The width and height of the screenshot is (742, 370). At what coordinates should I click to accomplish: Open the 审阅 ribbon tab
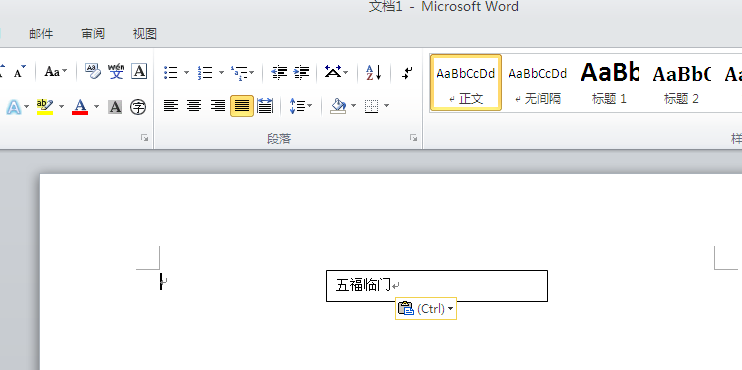93,34
